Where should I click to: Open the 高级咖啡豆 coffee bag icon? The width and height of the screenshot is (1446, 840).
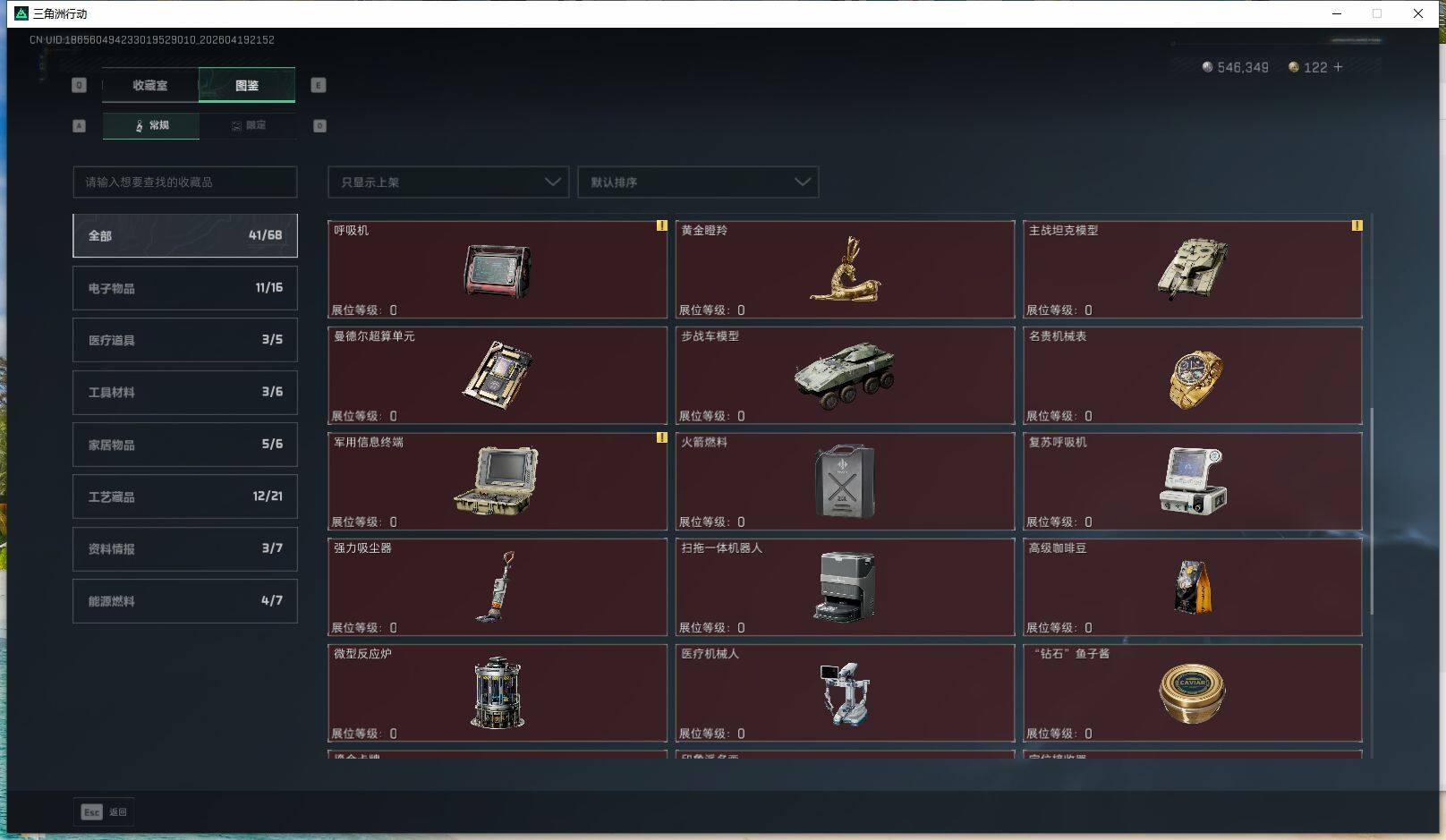1193,587
